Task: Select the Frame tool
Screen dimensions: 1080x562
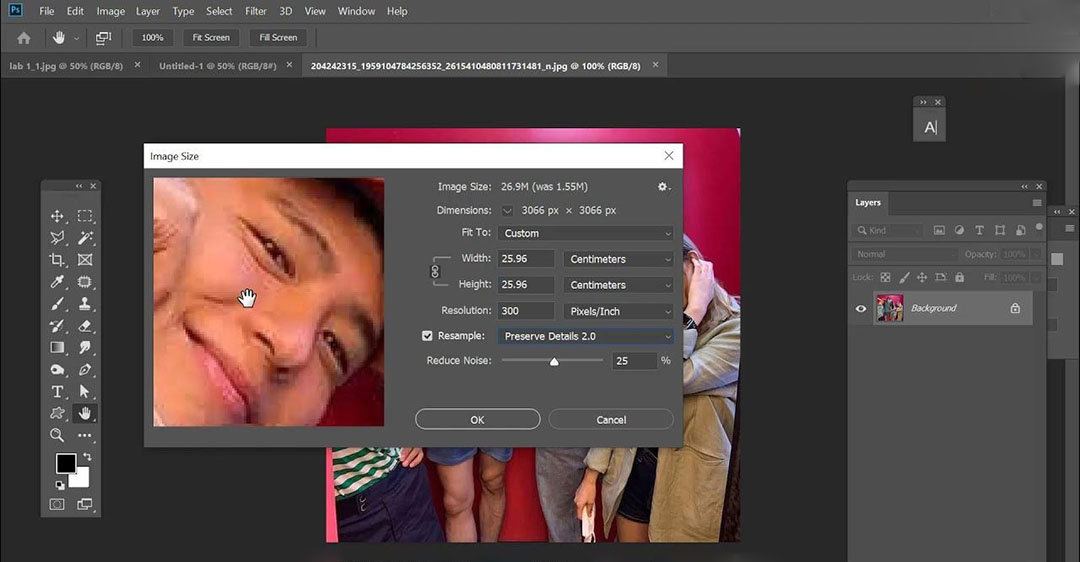Action: pos(85,260)
